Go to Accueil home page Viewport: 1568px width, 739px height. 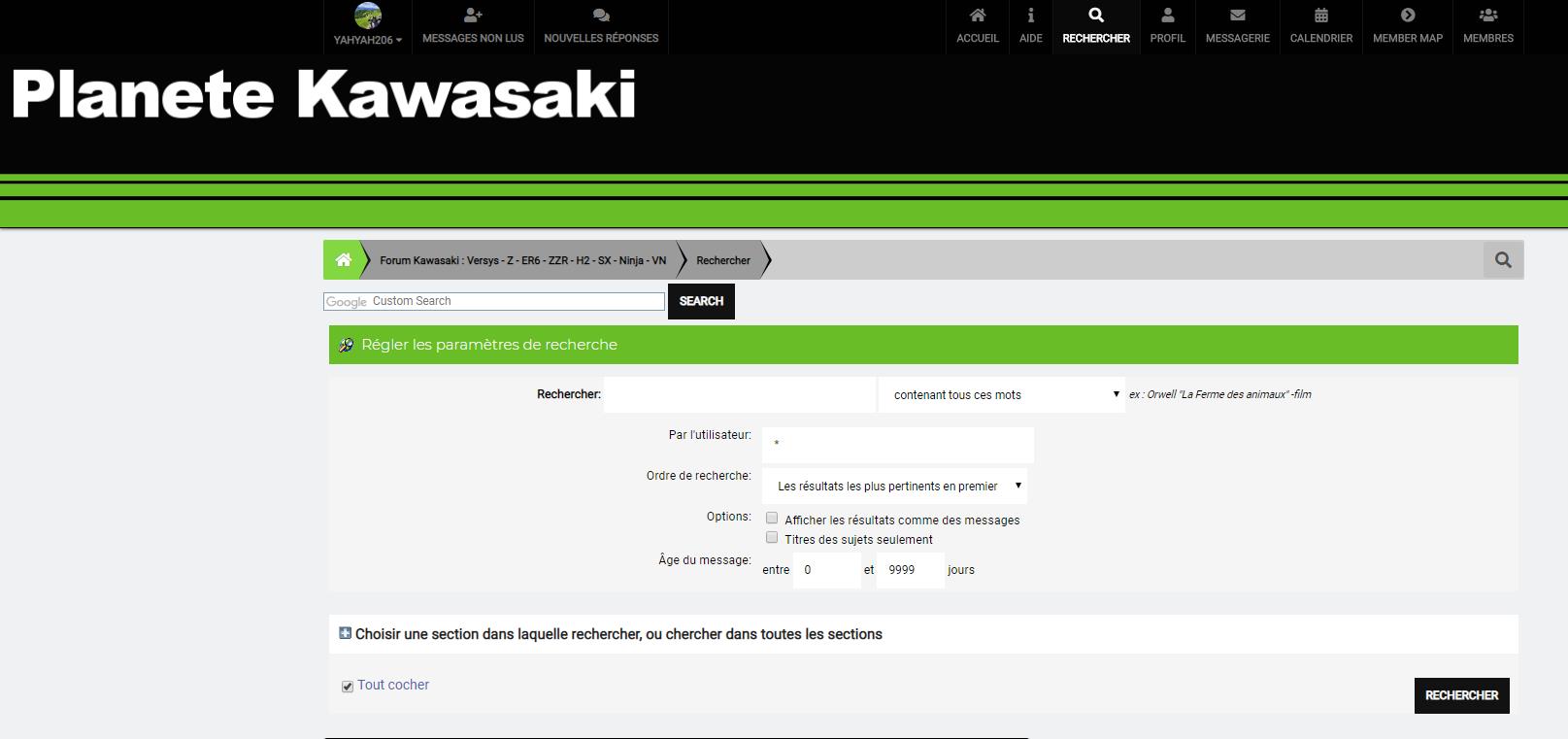point(978,27)
